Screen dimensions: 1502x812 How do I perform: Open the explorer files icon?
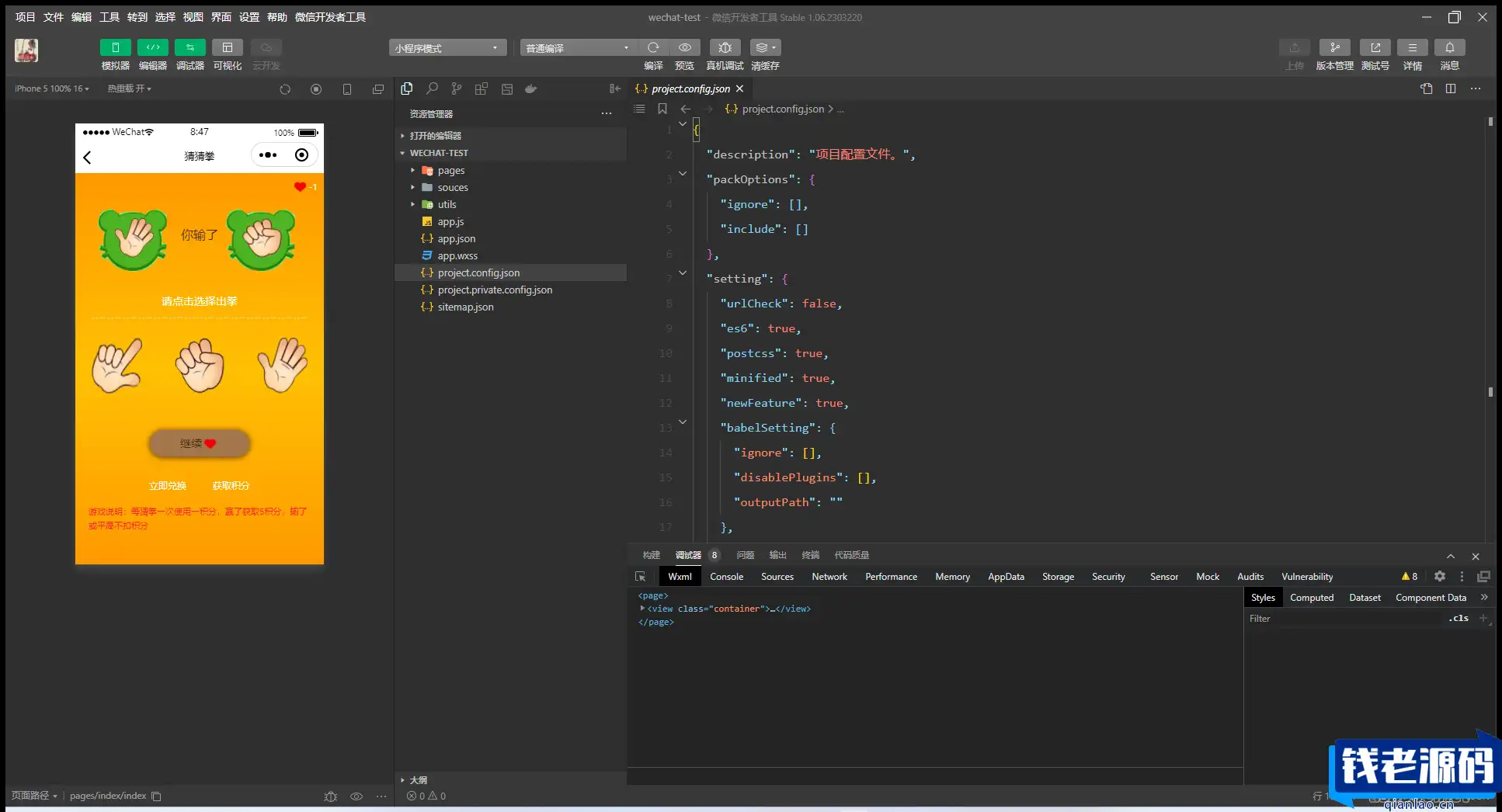coord(407,88)
